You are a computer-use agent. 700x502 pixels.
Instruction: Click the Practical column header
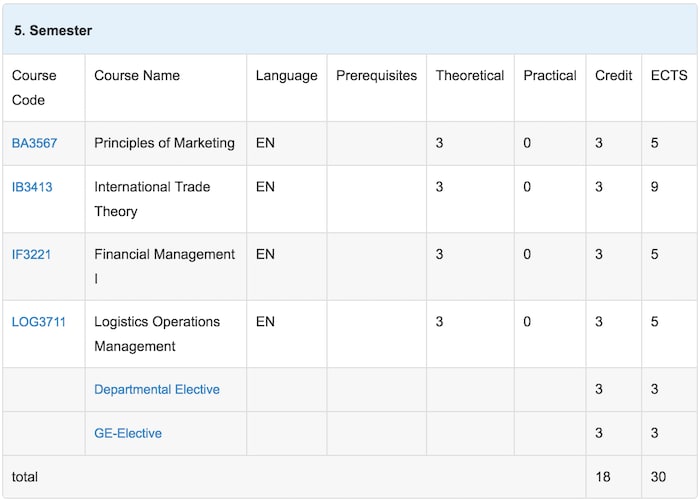[x=550, y=76]
